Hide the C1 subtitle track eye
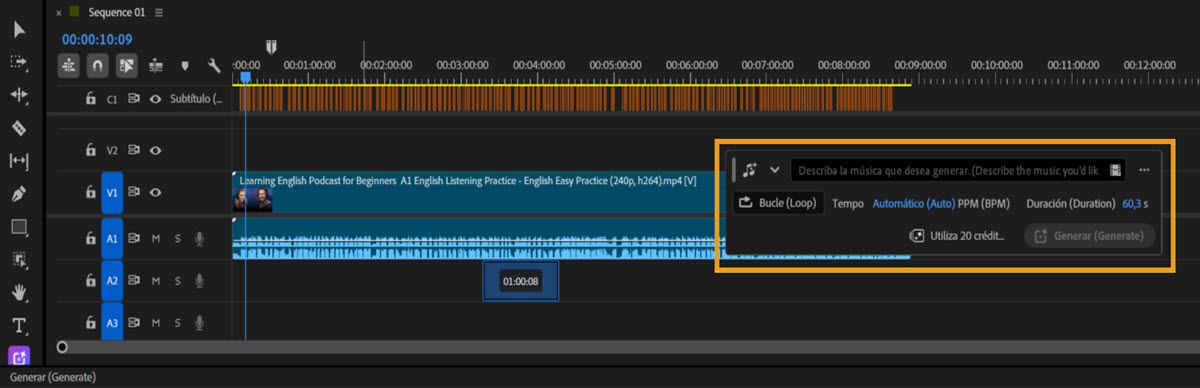 coord(156,99)
